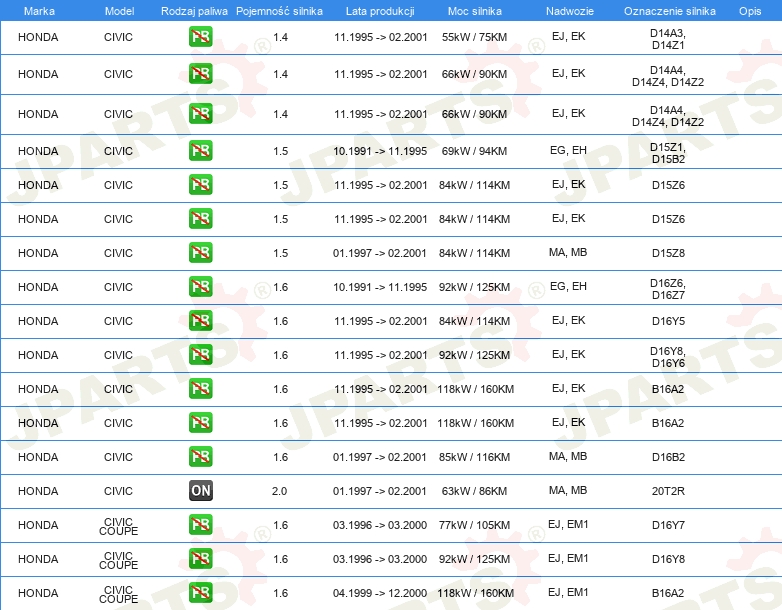Select the power cell 77kW / 105KM

pyautogui.click(x=474, y=525)
